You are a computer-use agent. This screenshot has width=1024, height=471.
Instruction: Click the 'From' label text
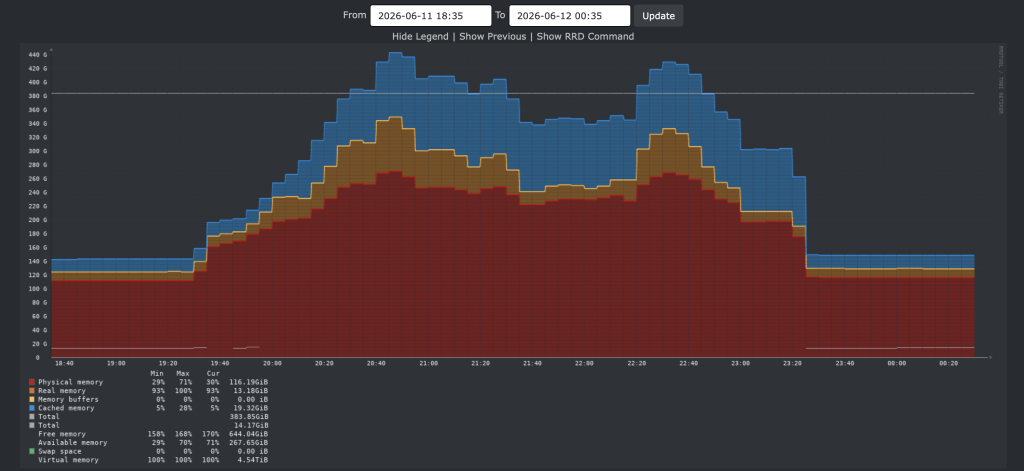pos(355,15)
